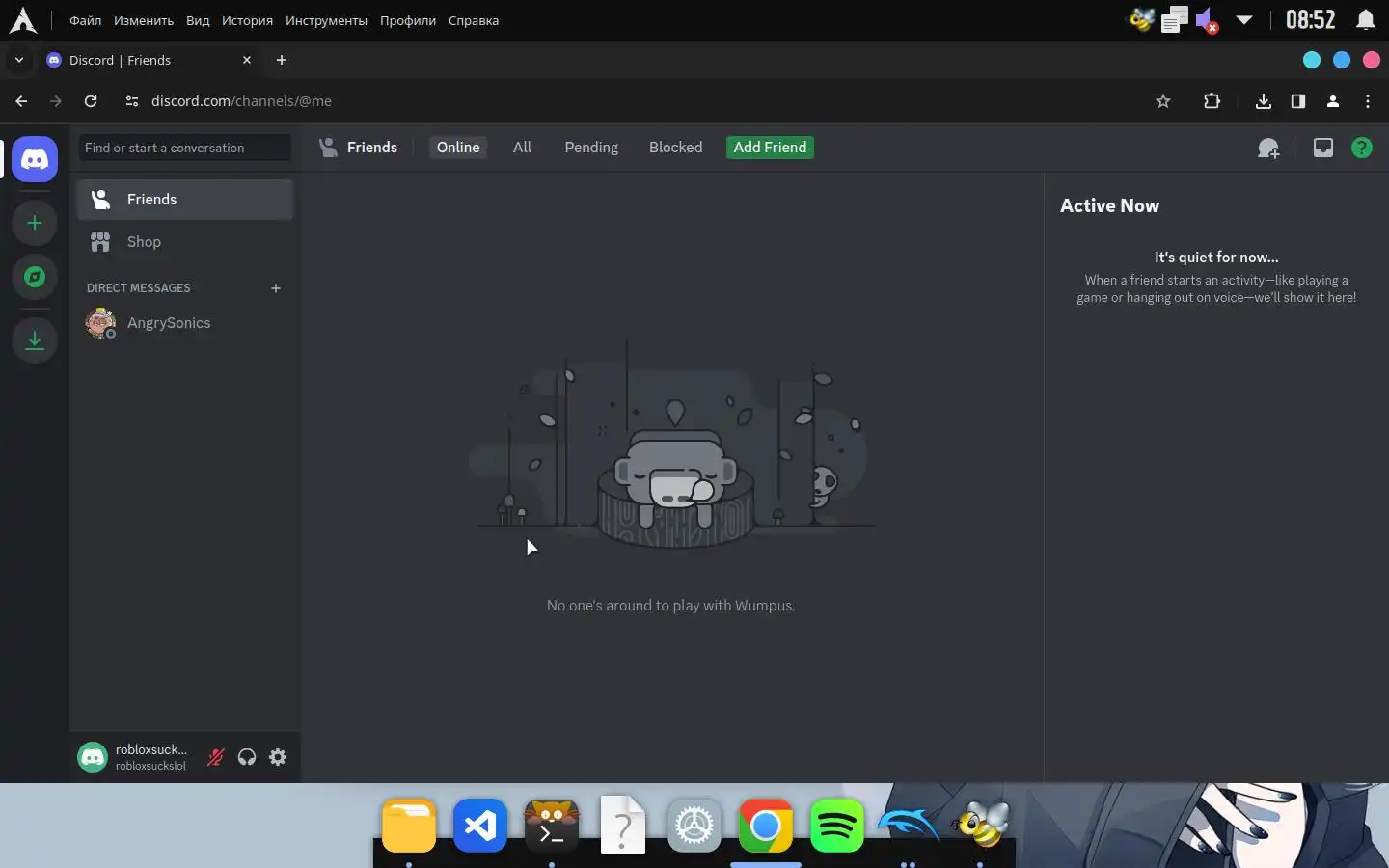Open browser profile icon

1333,101
